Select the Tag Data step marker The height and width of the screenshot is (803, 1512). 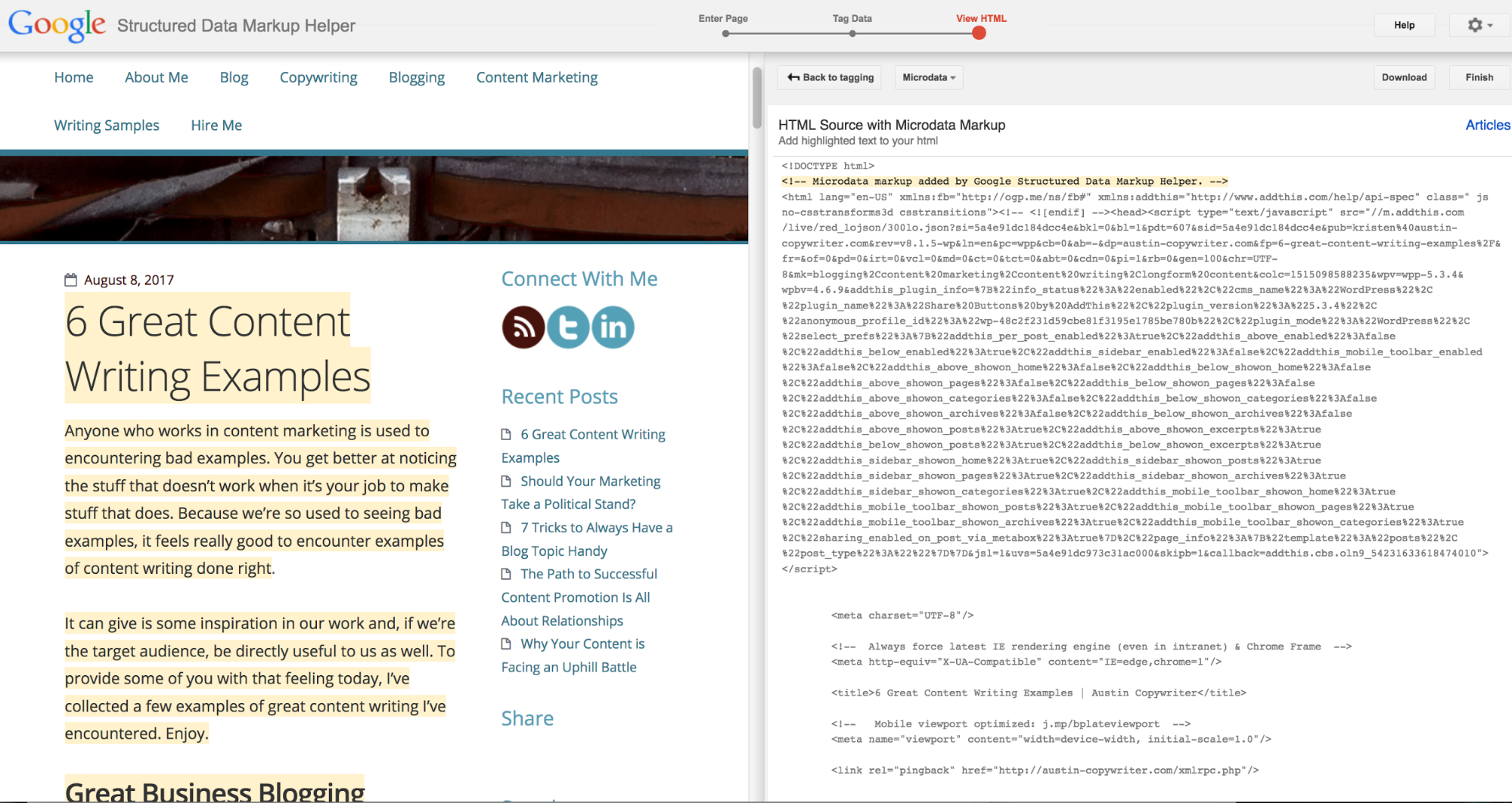pyautogui.click(x=852, y=33)
